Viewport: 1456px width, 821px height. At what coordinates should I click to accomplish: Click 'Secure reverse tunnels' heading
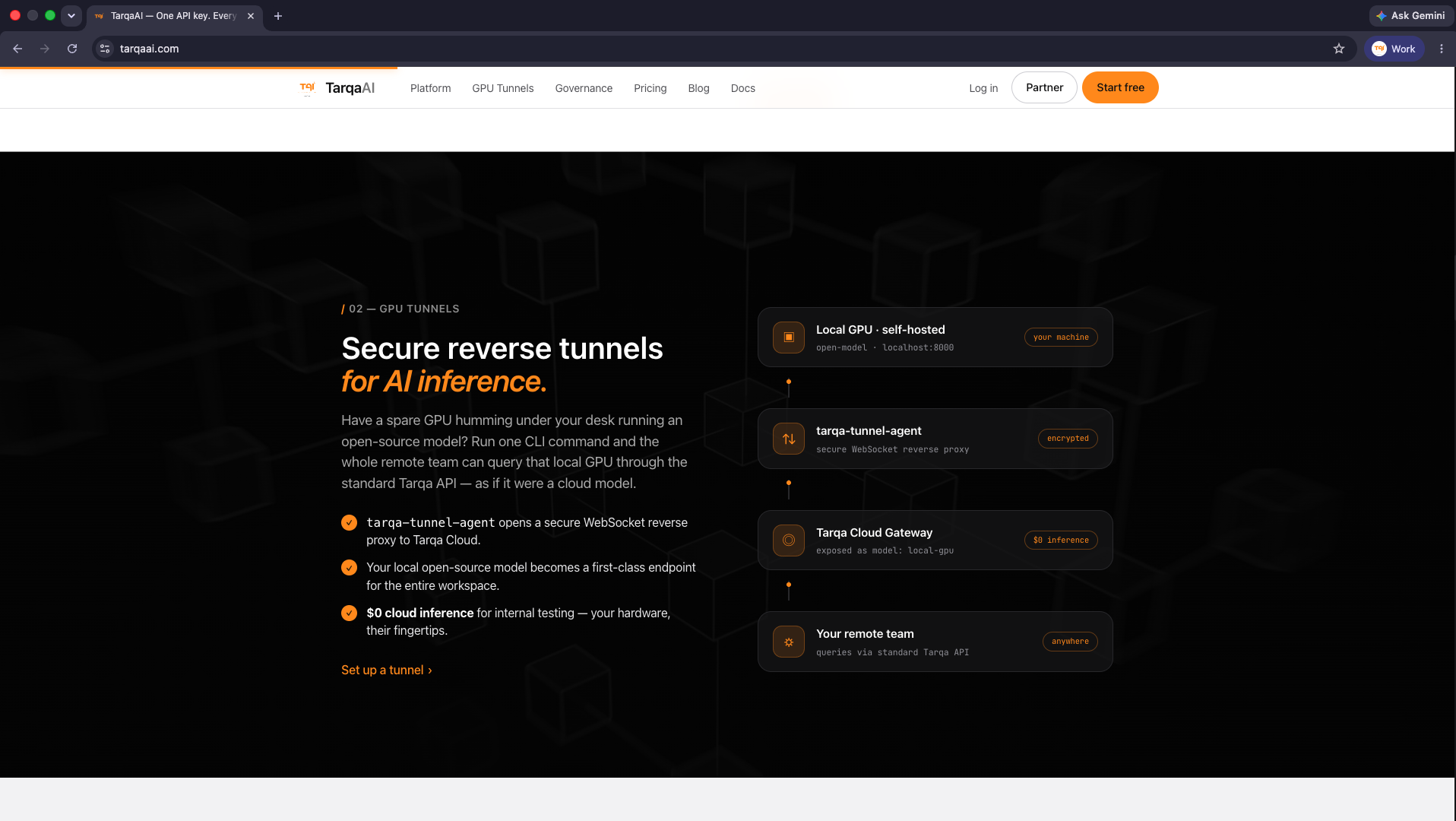(502, 348)
